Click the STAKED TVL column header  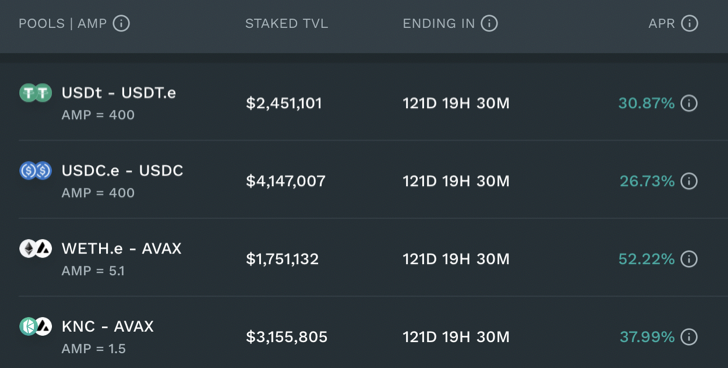[286, 24]
